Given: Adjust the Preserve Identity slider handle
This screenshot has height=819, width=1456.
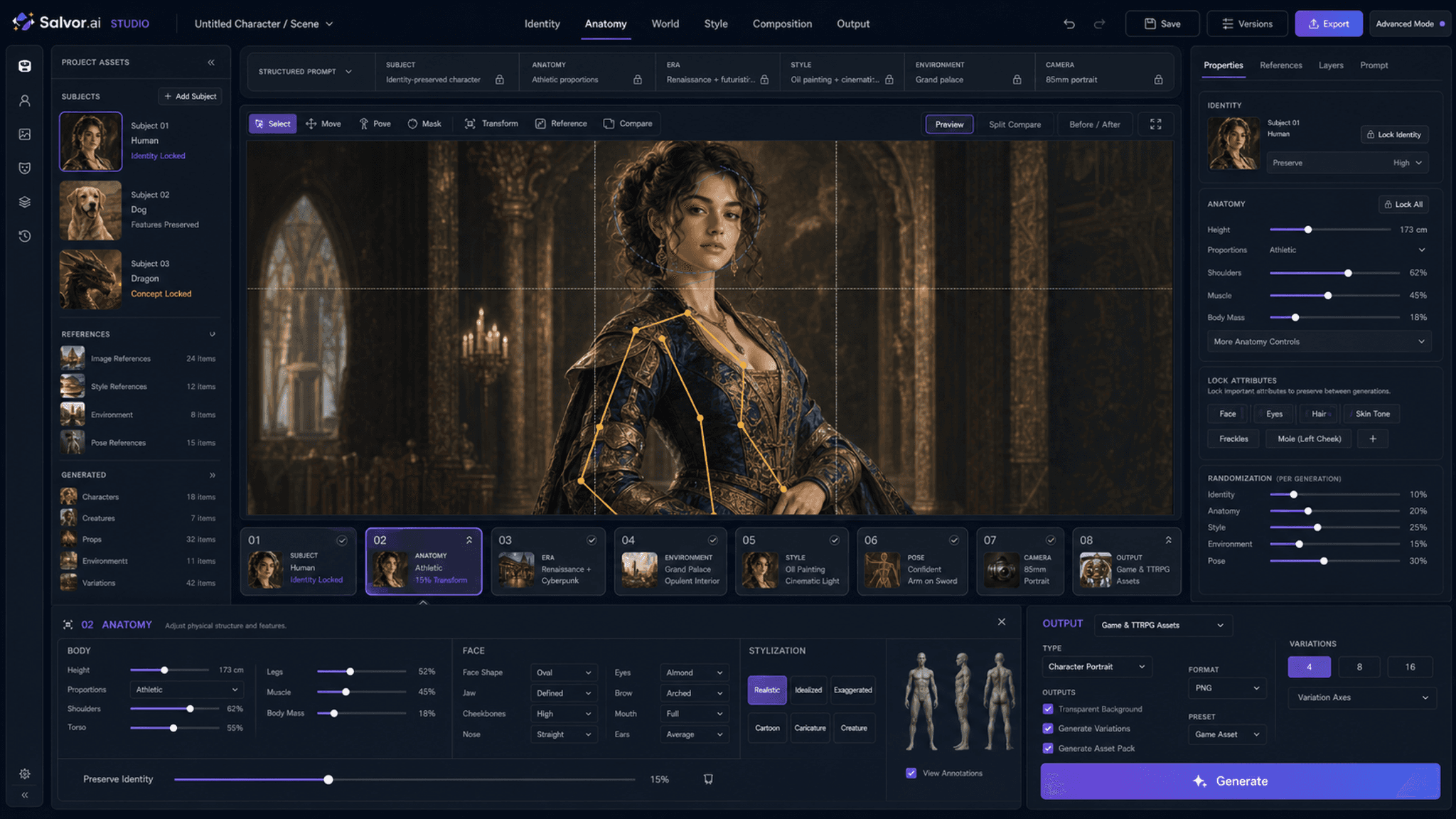Looking at the screenshot, I should [x=328, y=780].
